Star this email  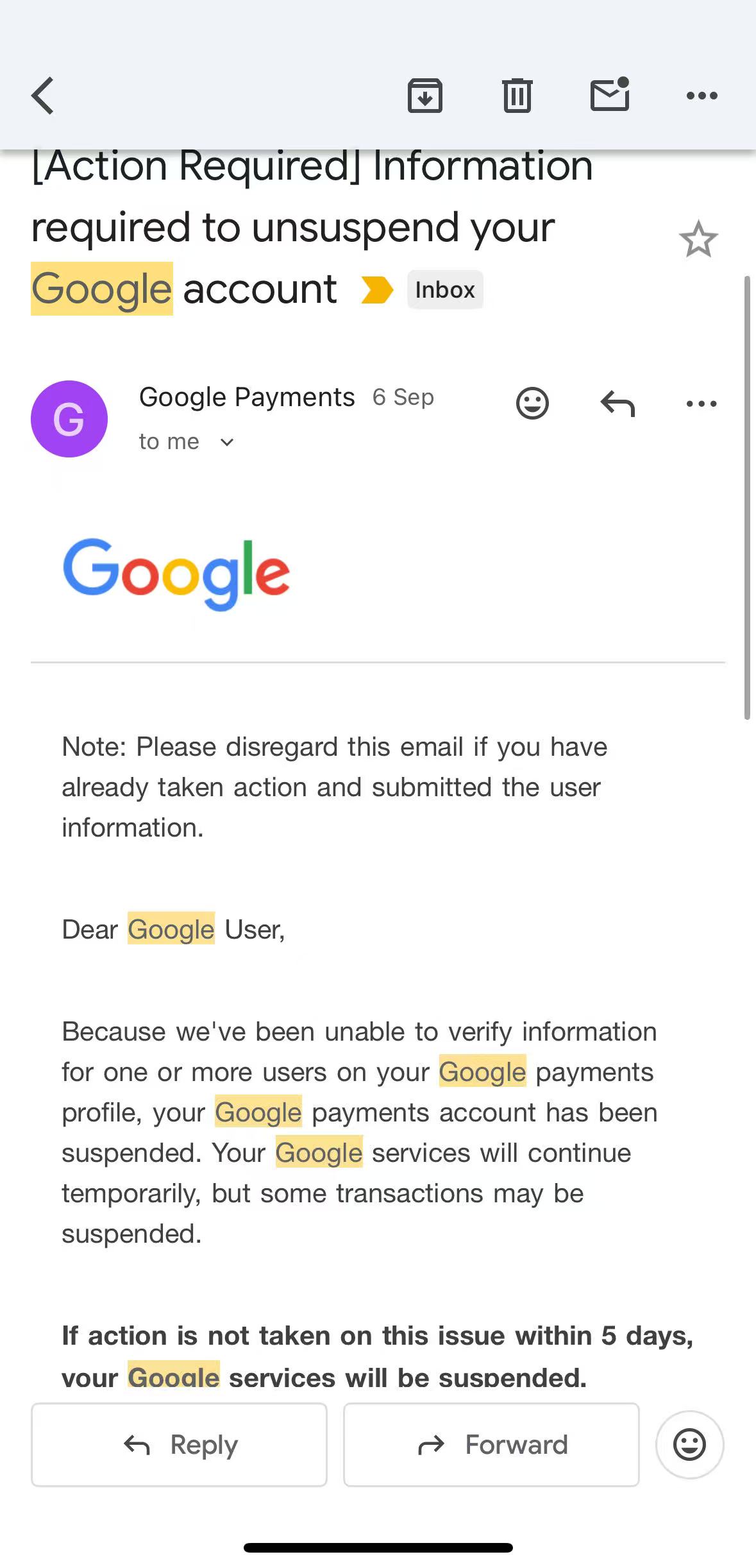[x=698, y=239]
